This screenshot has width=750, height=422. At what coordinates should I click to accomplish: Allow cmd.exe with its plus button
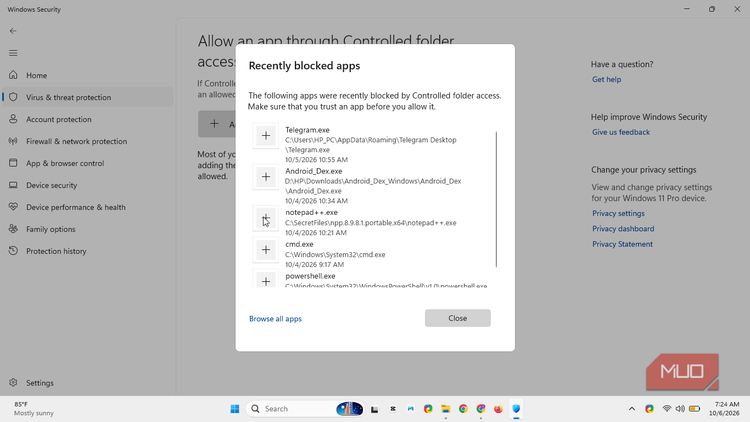(x=265, y=250)
